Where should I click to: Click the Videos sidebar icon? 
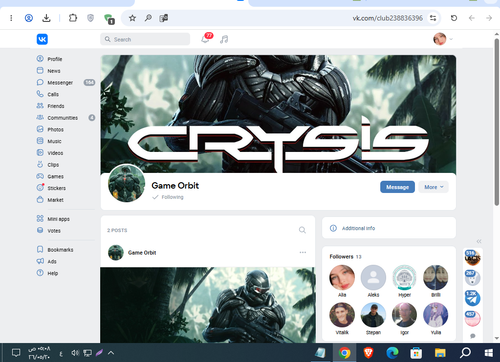(x=40, y=153)
